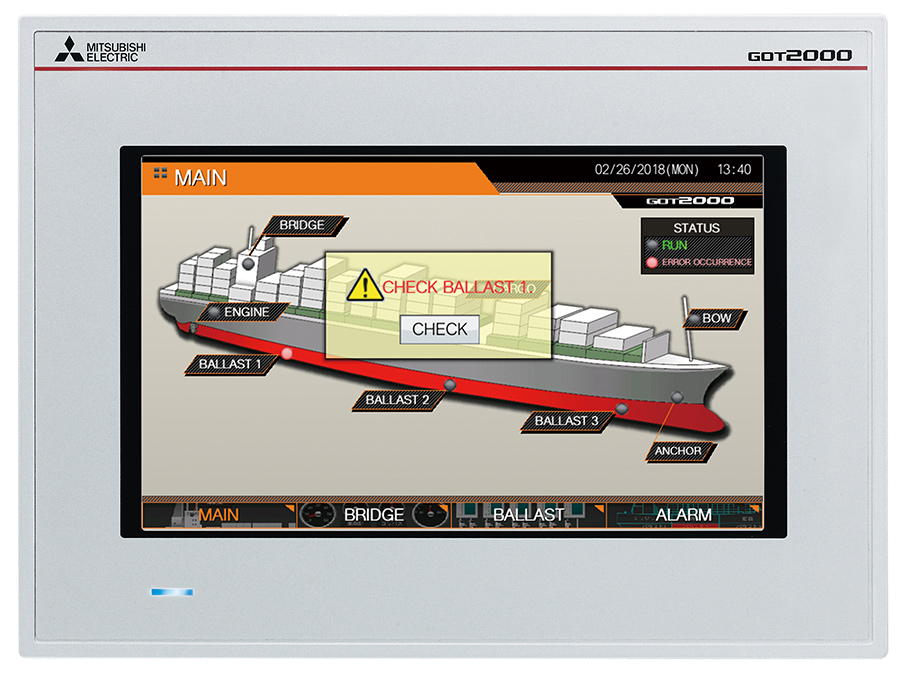Select the BALLAST 2 label

pos(397,399)
